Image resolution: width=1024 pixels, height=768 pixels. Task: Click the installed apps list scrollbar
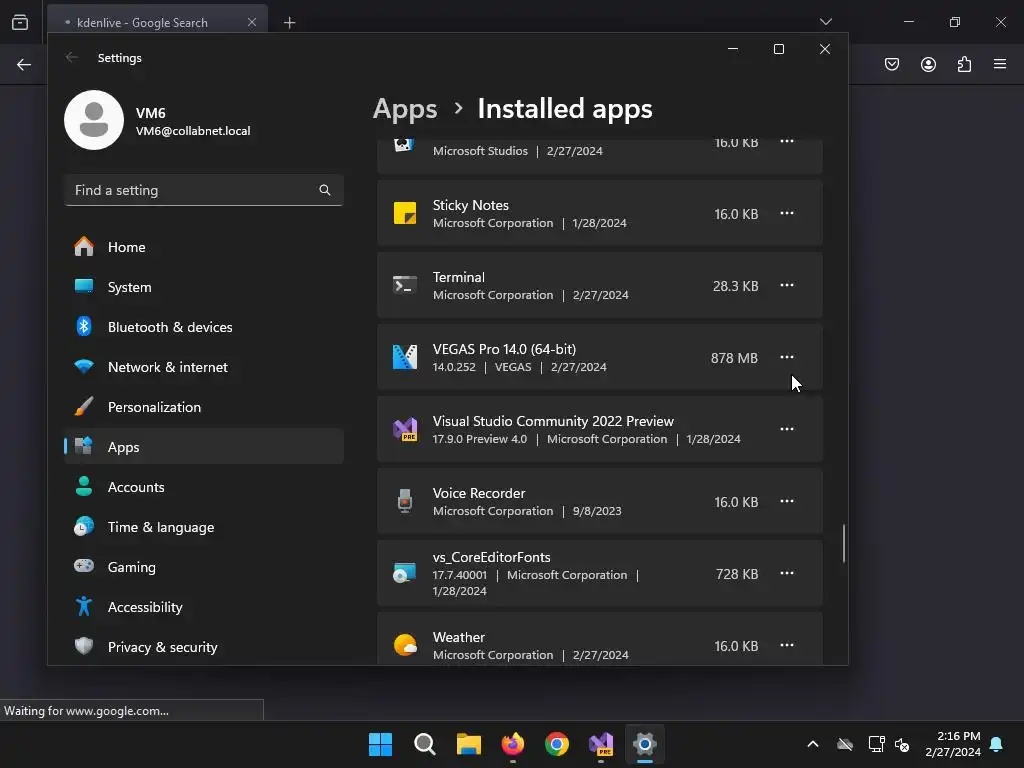tap(844, 543)
